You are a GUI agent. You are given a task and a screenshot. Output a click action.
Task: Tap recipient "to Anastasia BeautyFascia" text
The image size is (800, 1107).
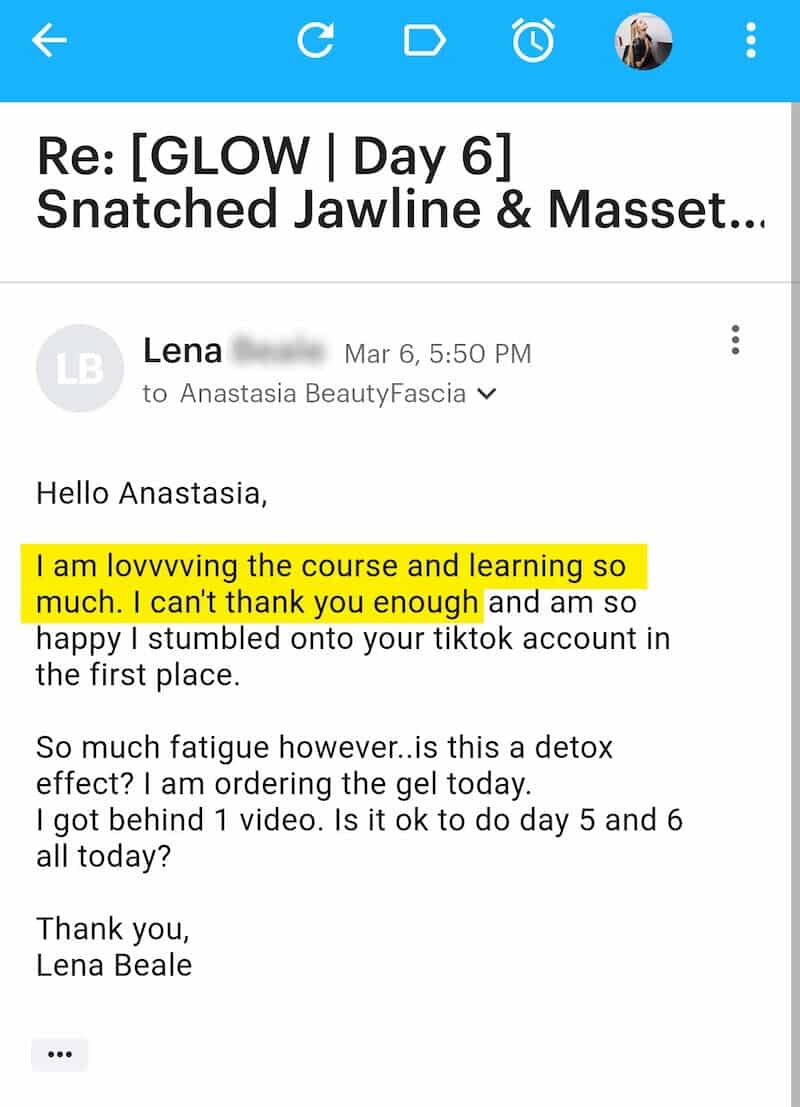304,394
